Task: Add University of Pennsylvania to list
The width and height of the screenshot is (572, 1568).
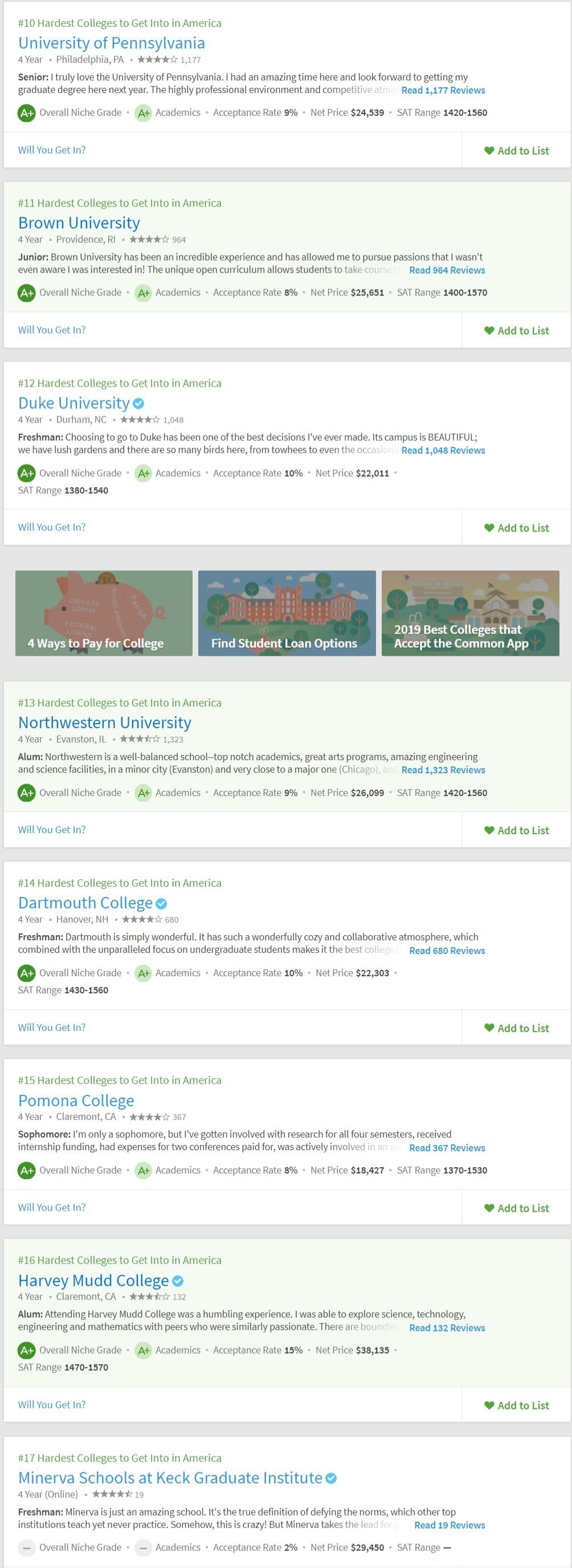Action: (x=517, y=151)
